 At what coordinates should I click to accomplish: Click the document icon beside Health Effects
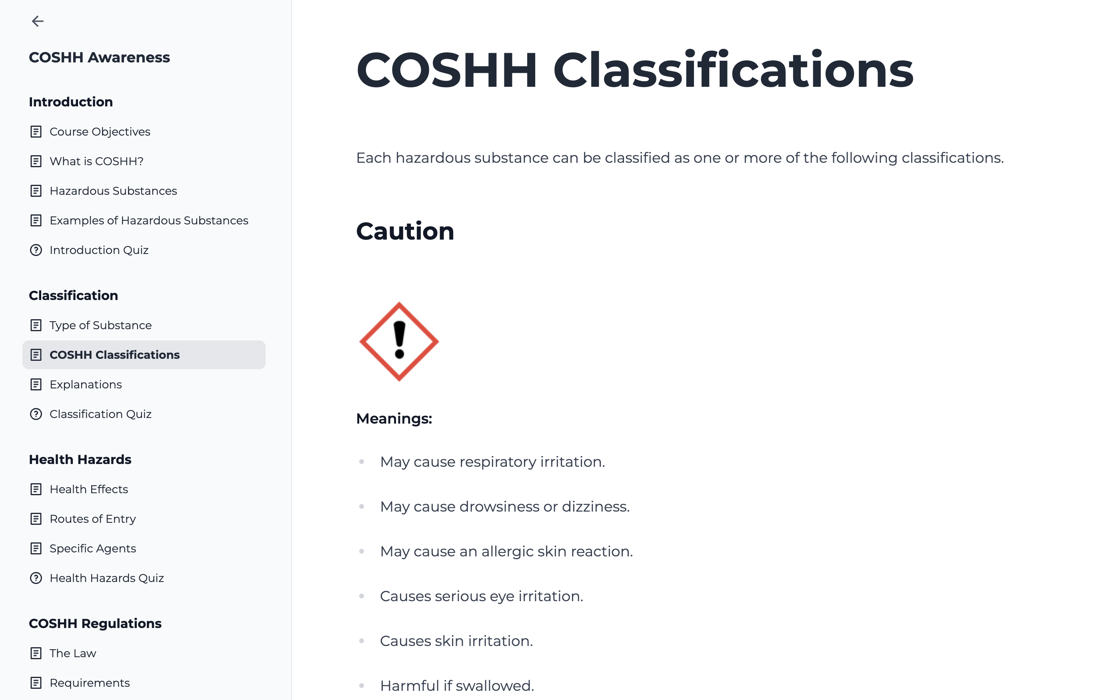pyautogui.click(x=35, y=489)
